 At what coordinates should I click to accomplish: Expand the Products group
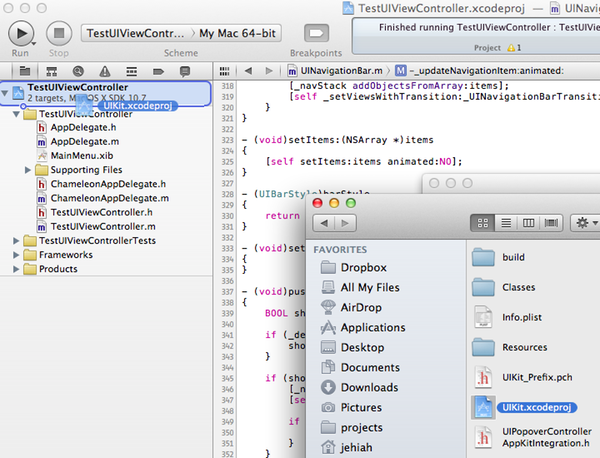16,269
